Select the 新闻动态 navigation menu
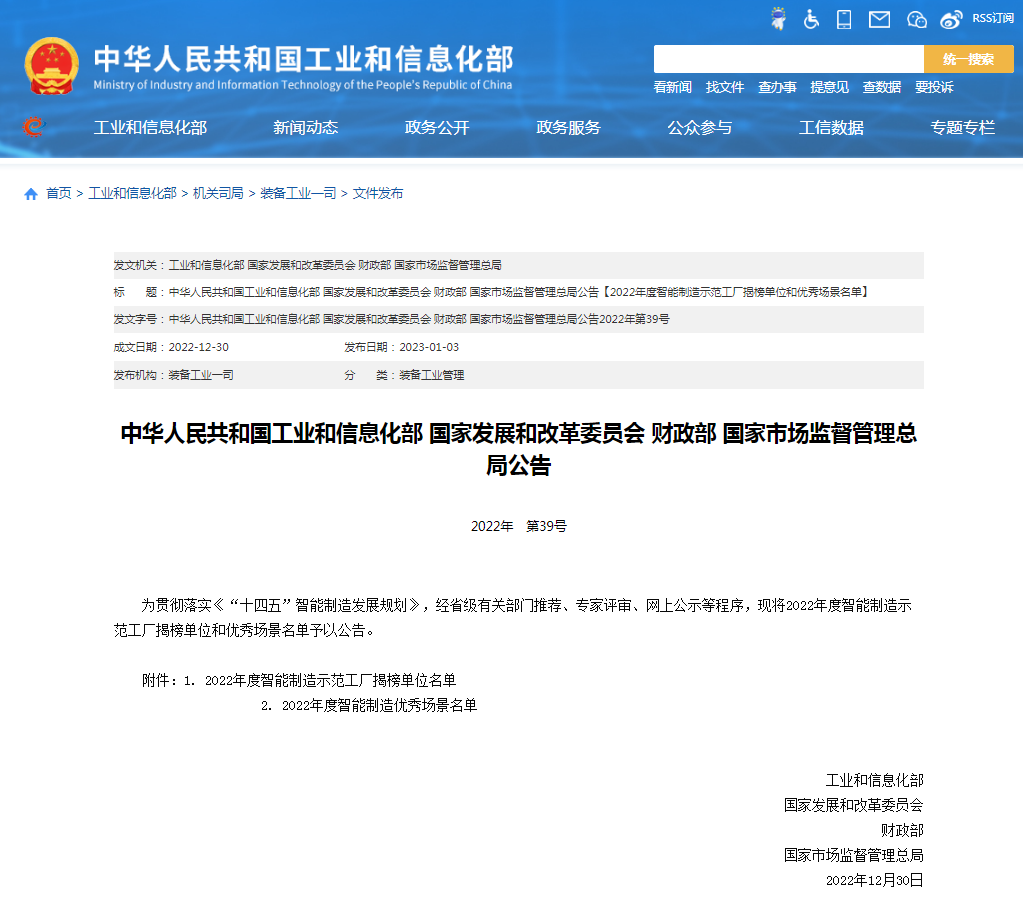The image size is (1023, 907). click(305, 128)
